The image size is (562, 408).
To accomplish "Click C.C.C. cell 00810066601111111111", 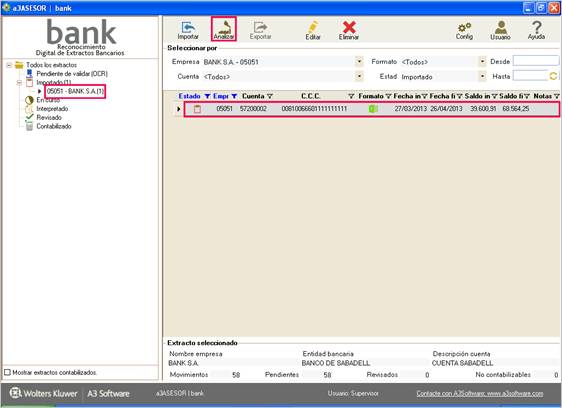I will pyautogui.click(x=314, y=109).
